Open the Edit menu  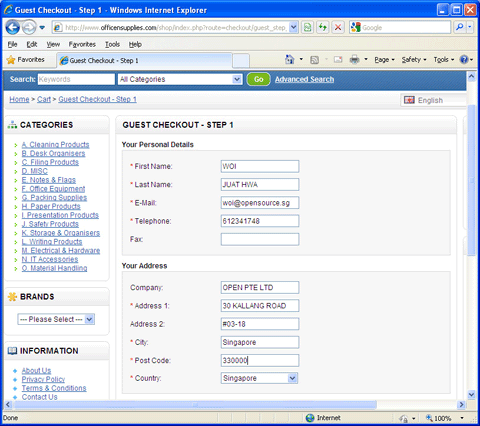pyautogui.click(x=32, y=44)
